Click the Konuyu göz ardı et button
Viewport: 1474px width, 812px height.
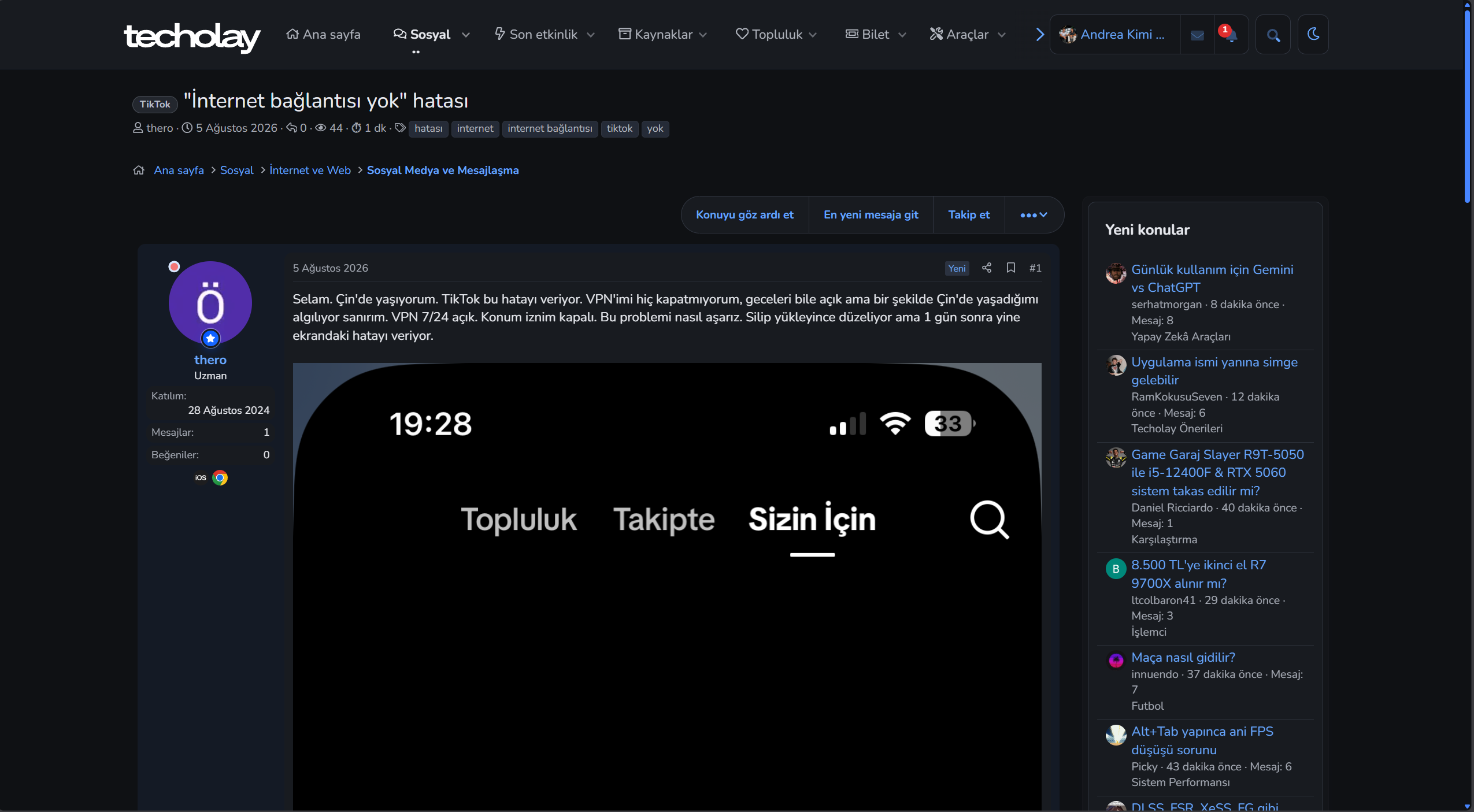[745, 215]
